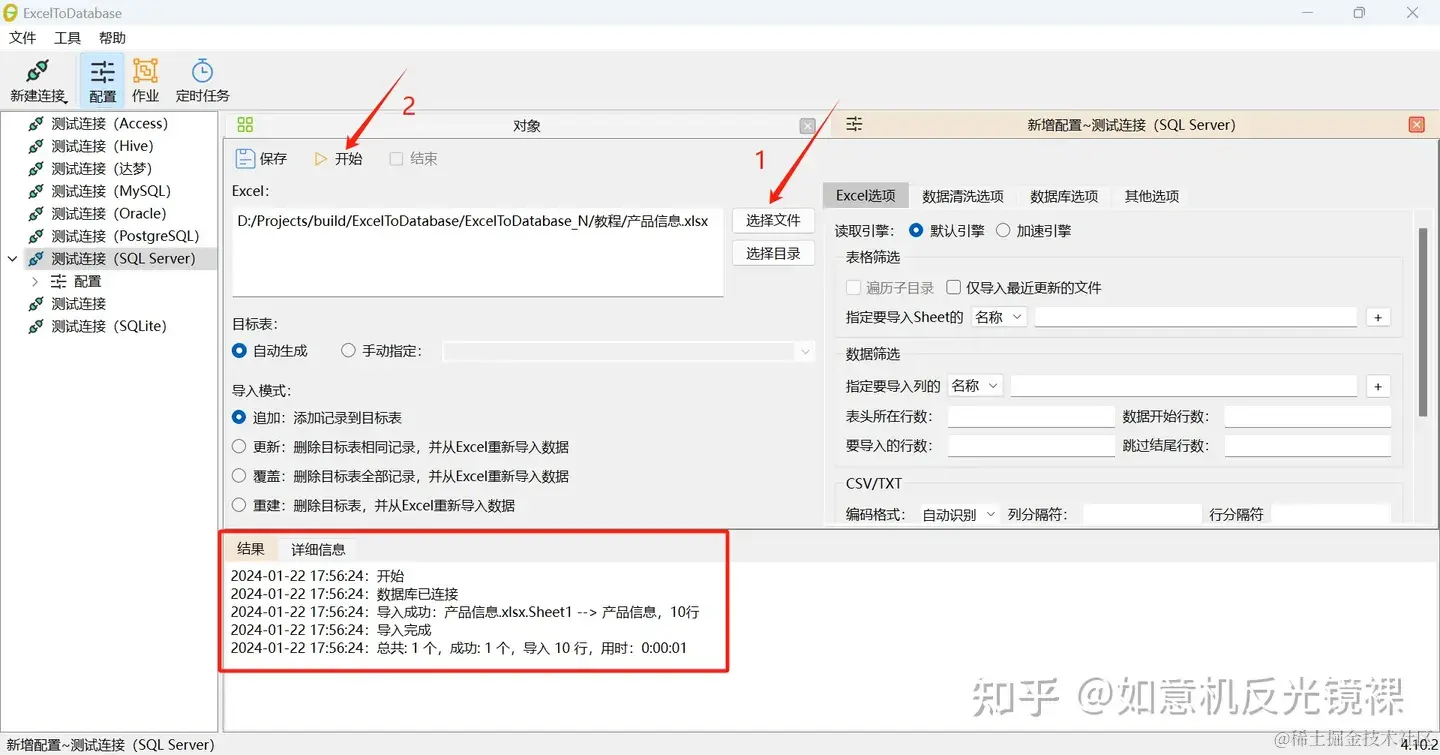Screen dimensions: 1440x755
Task: Select 测试连接 (SQL Server) in the tree
Action: 123,259
